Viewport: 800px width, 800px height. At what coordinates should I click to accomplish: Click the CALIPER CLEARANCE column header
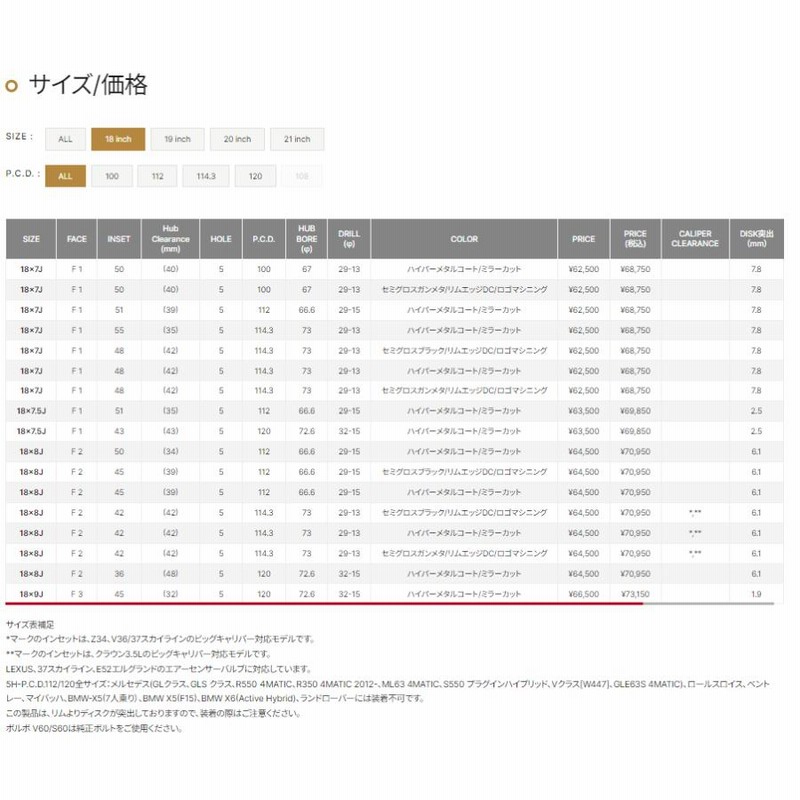[x=694, y=239]
